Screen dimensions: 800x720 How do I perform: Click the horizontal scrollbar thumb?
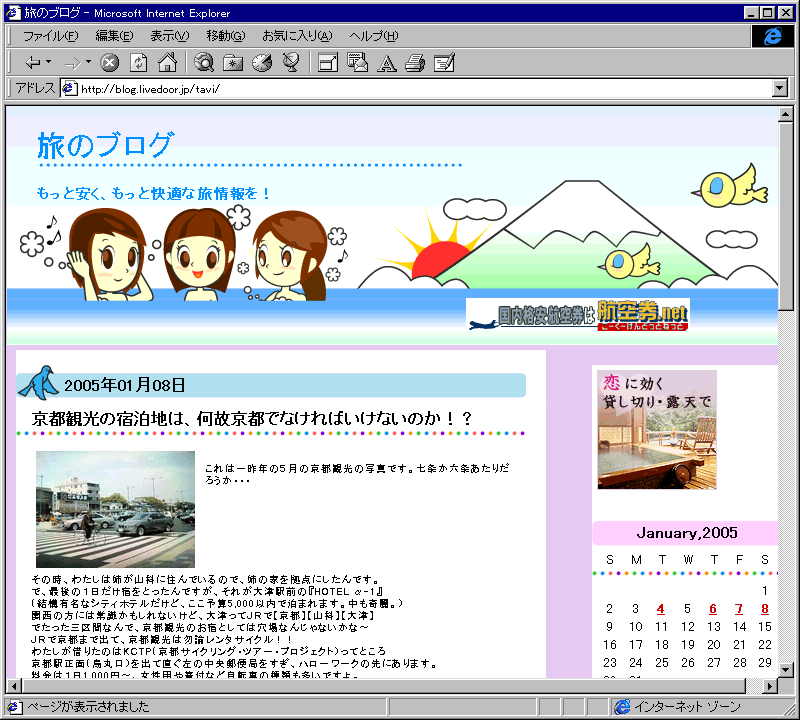tap(384, 686)
